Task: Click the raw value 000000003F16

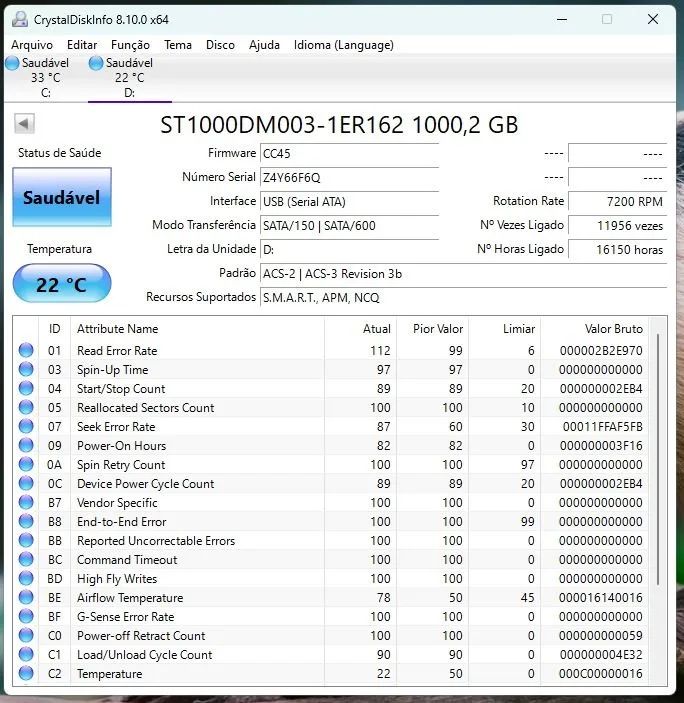Action: click(601, 446)
